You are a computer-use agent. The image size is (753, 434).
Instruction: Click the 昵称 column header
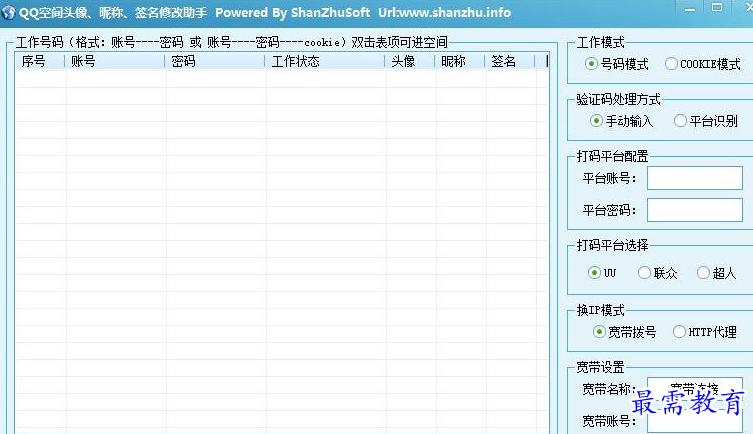pos(460,61)
